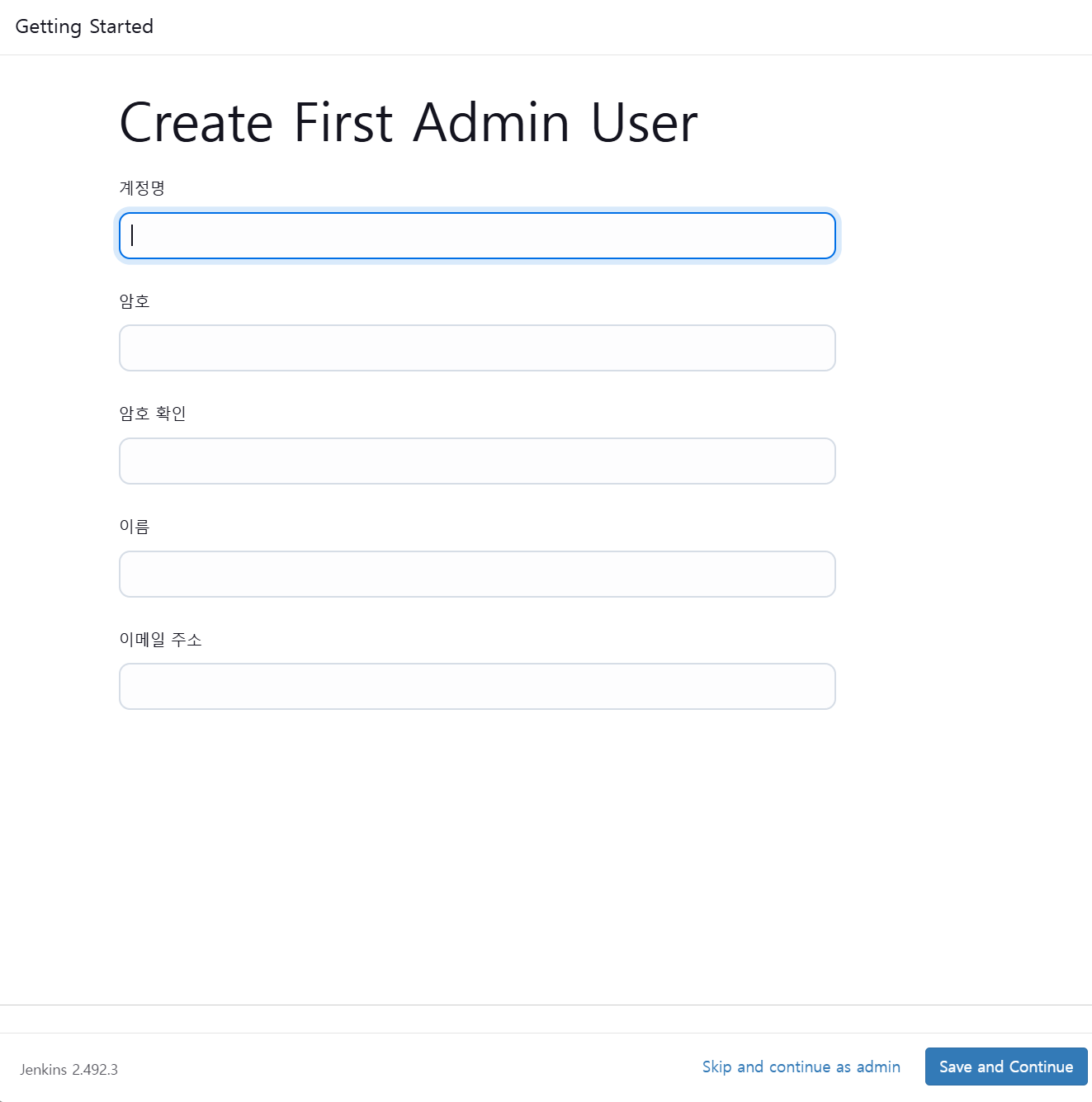Click the word Create in the heading
Screen dimensions: 1092x1102
[x=196, y=124]
